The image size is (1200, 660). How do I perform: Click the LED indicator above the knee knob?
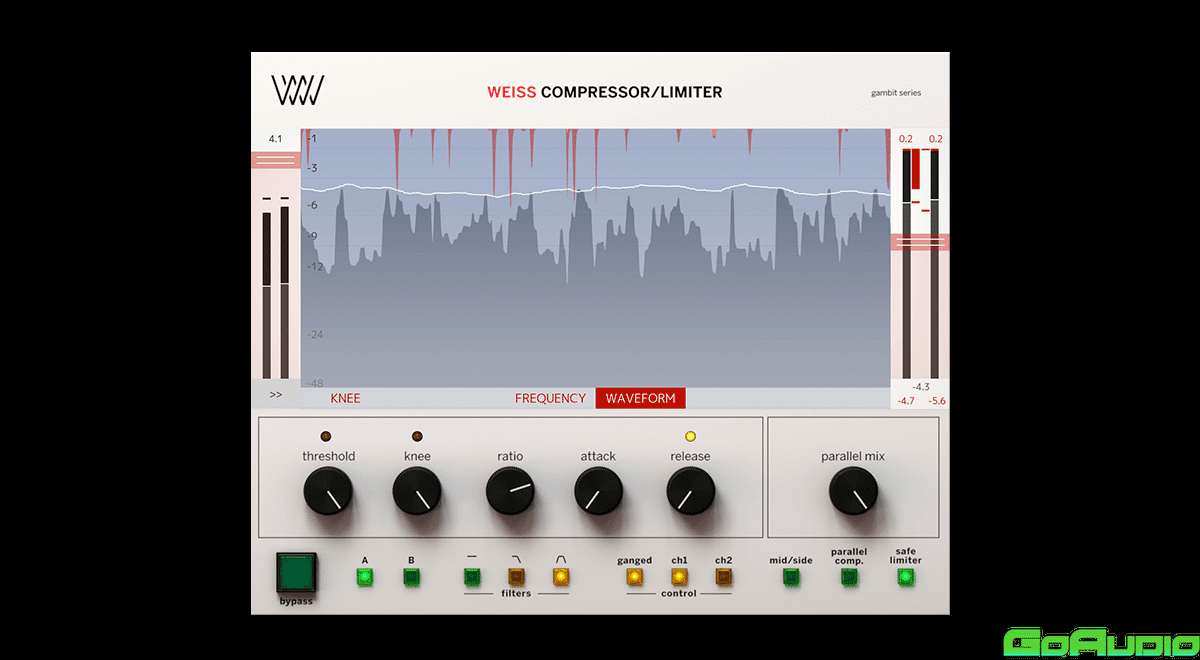click(x=417, y=436)
